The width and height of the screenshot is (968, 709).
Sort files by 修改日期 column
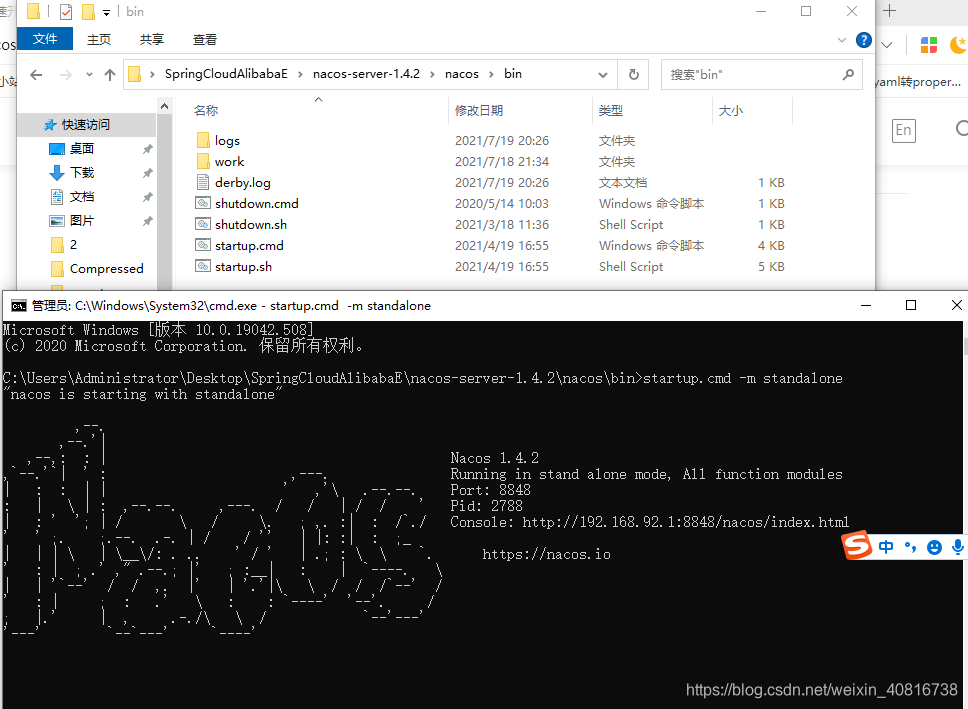479,111
